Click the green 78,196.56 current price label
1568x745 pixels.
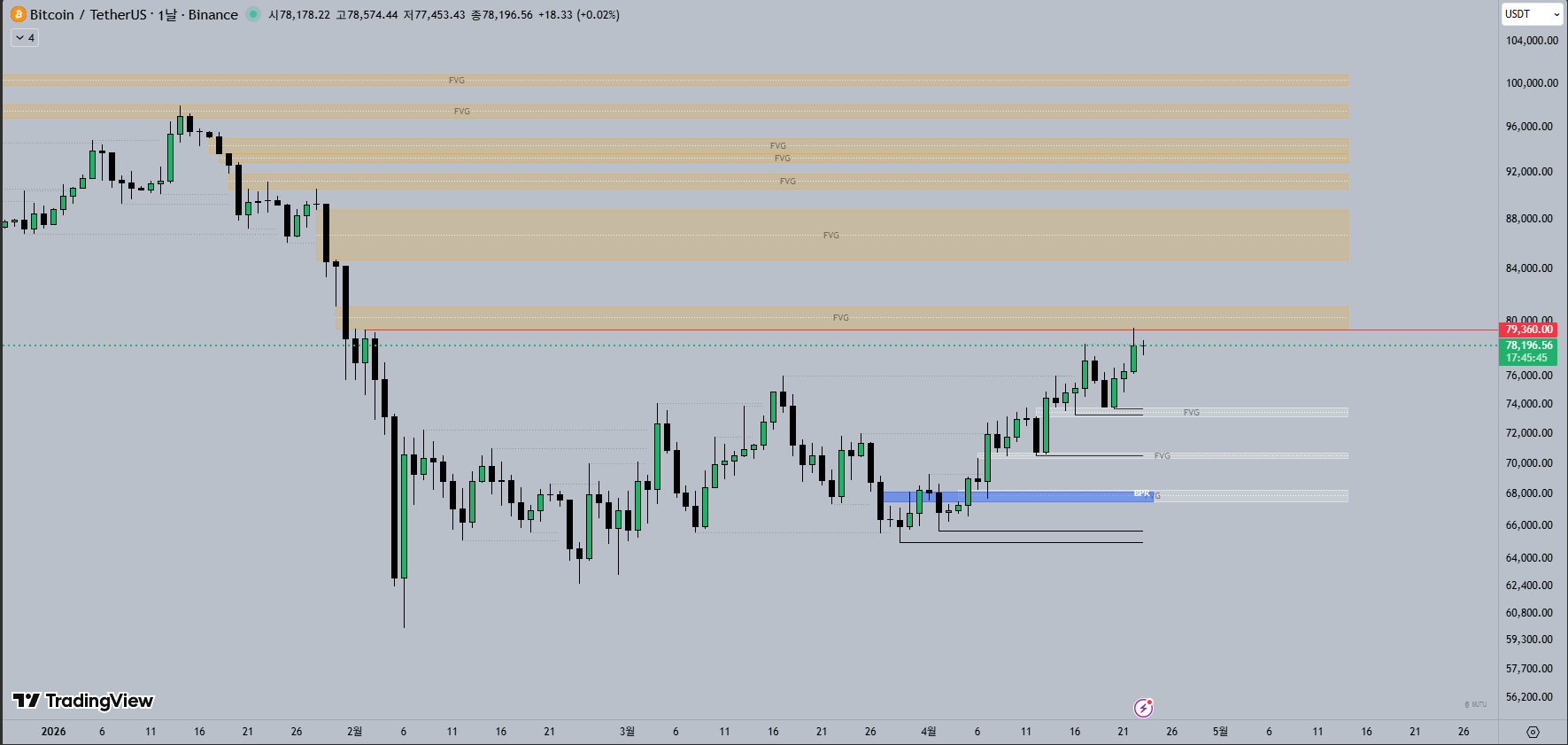point(1528,345)
